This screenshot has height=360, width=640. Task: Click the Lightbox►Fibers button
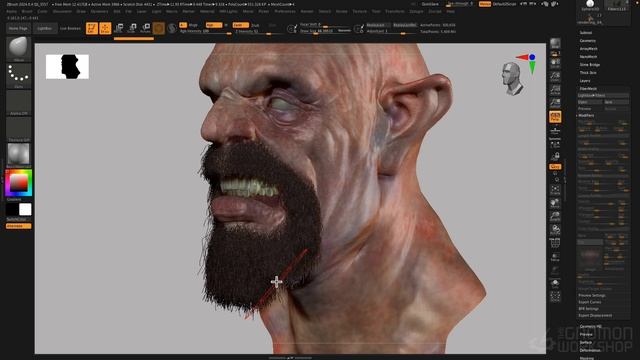[603, 96]
